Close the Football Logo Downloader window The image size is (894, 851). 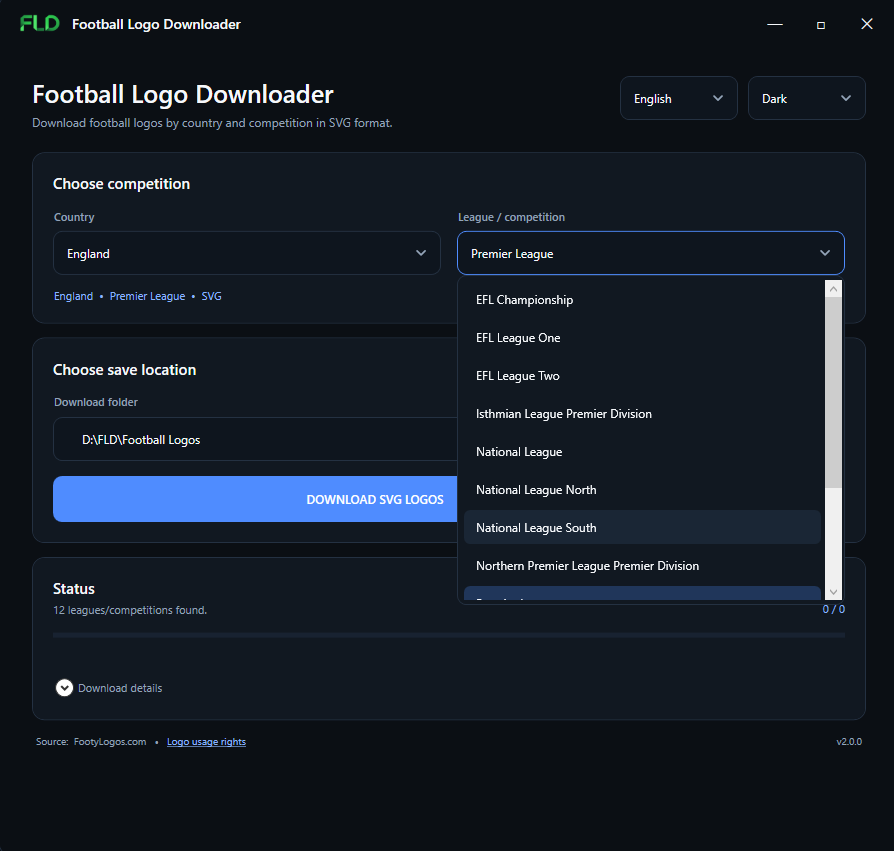(867, 23)
